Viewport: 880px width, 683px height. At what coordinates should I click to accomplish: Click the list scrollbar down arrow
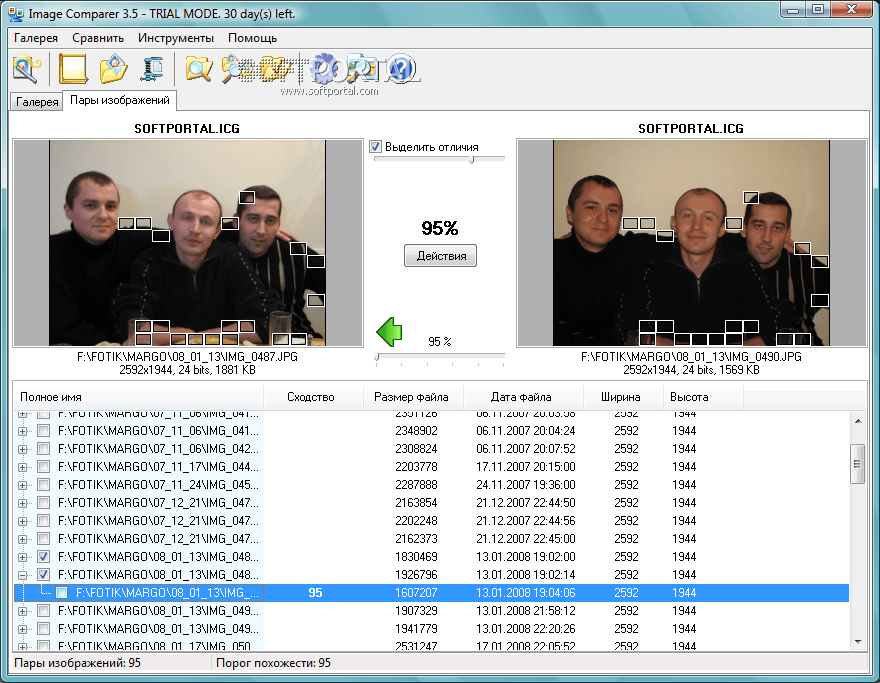pyautogui.click(x=858, y=641)
